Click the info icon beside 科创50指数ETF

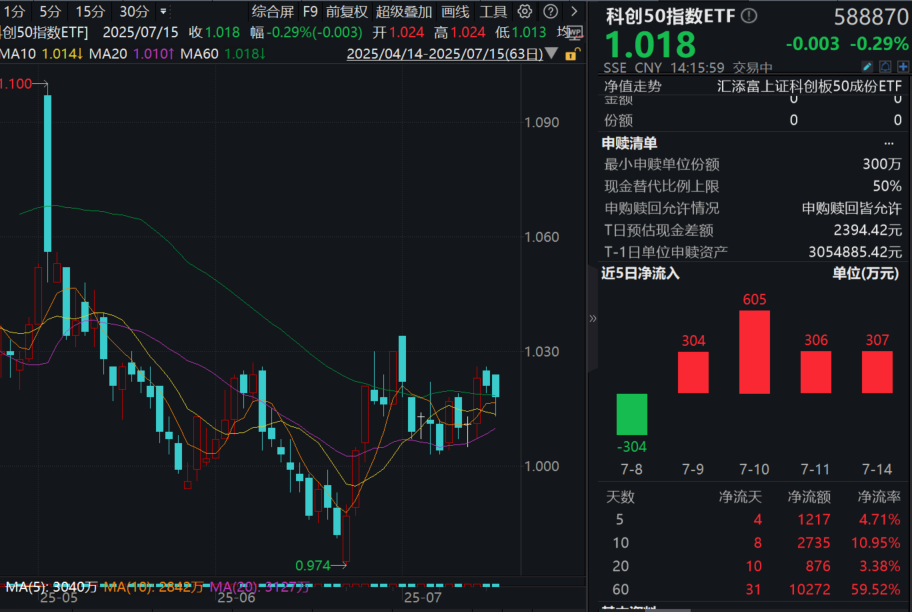tap(750, 14)
